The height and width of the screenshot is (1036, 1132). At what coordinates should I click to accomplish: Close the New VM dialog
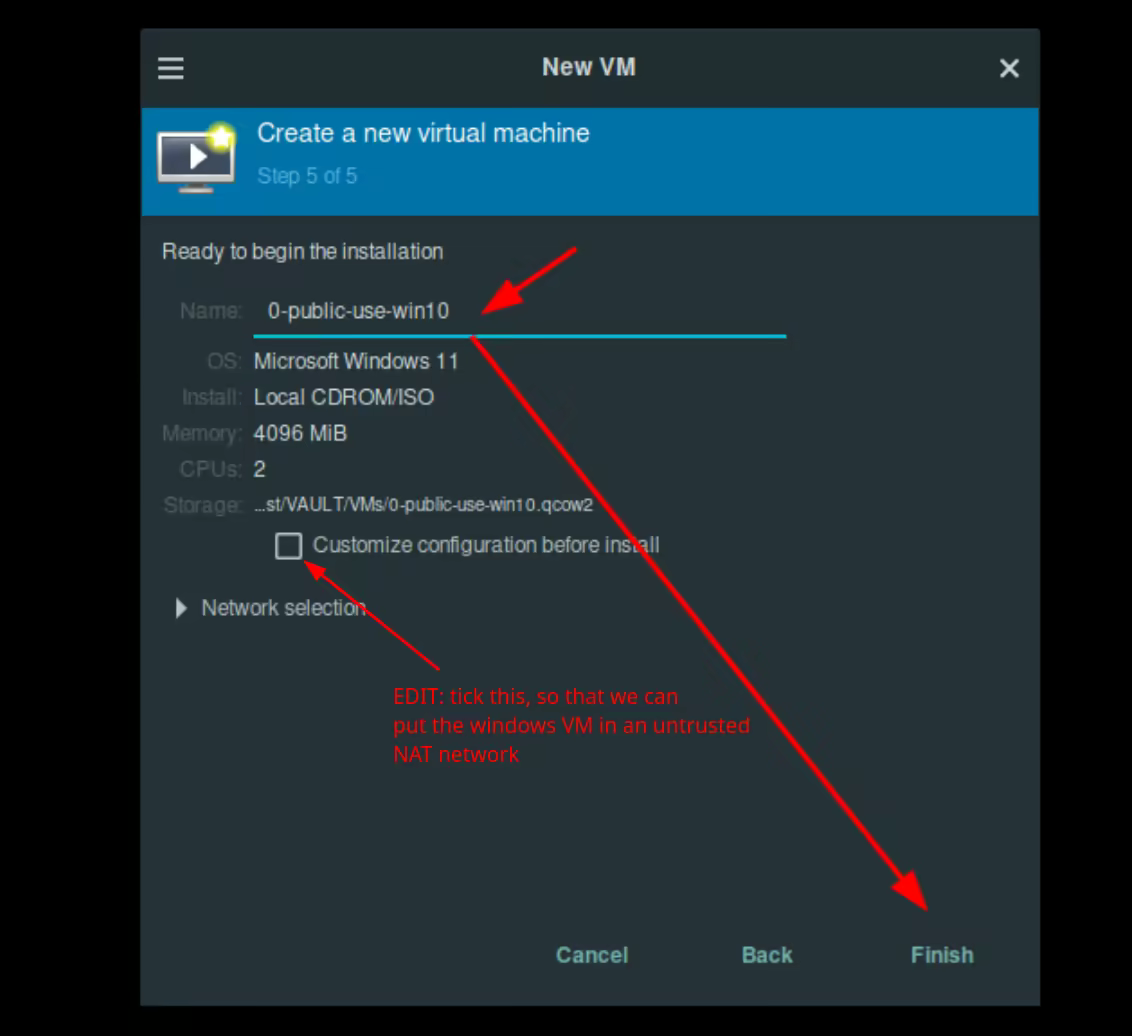(x=1009, y=68)
